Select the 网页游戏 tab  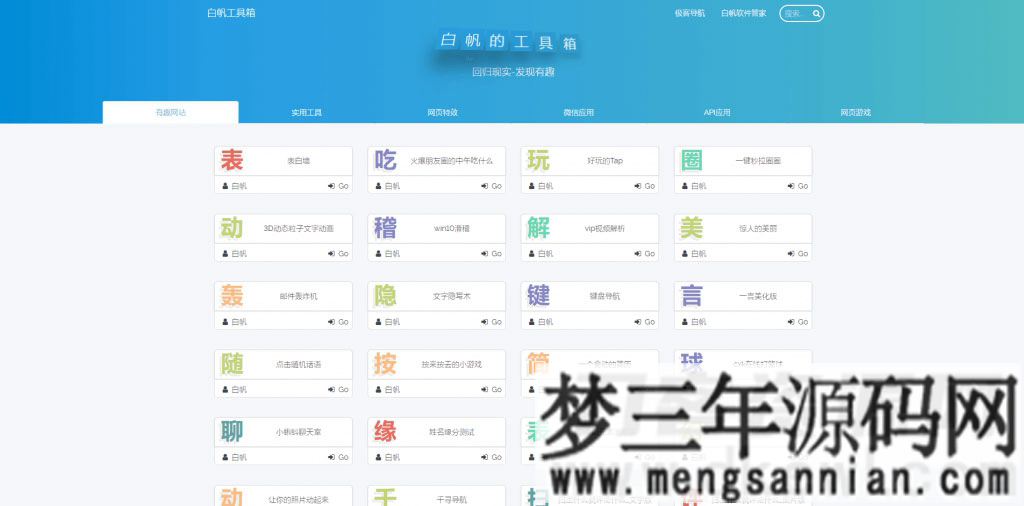click(x=855, y=112)
